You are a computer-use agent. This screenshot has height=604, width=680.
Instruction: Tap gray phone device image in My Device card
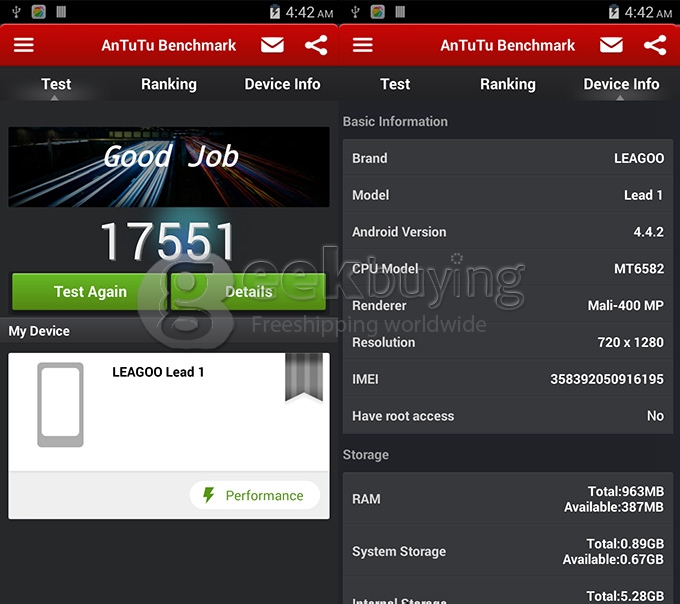coord(60,405)
